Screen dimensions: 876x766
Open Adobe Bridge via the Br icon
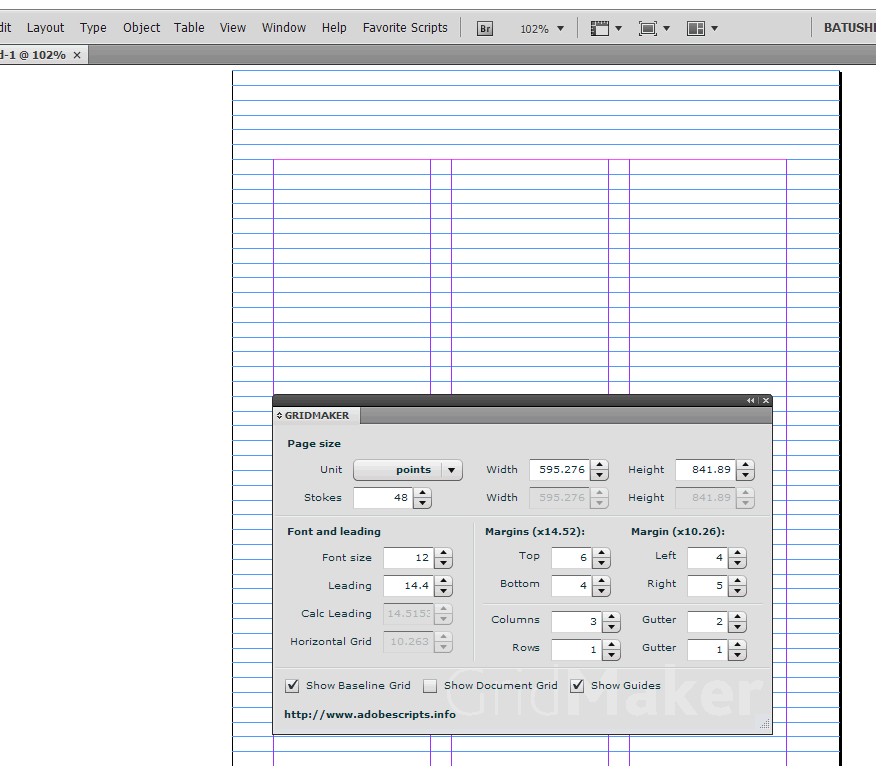485,28
